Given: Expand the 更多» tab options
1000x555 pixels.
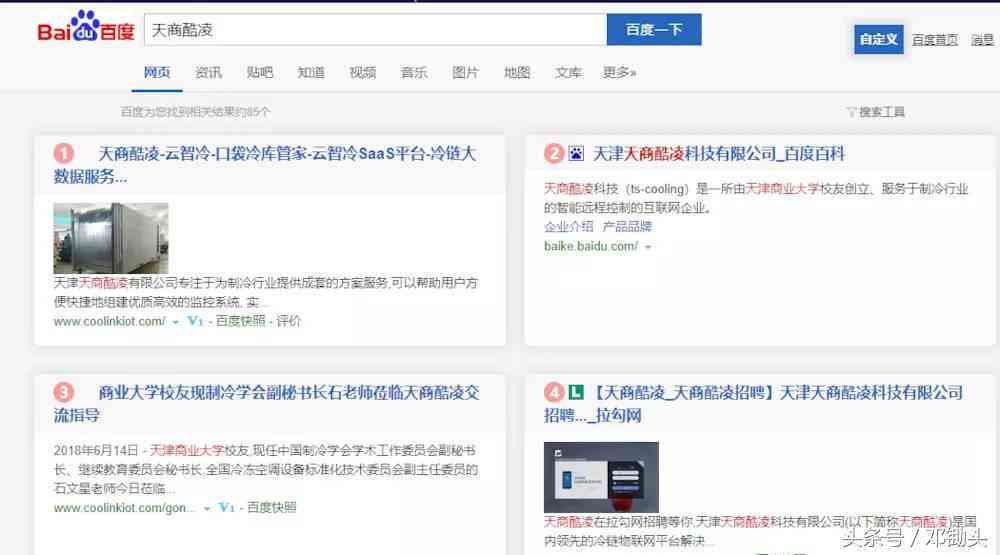Looking at the screenshot, I should tap(619, 73).
